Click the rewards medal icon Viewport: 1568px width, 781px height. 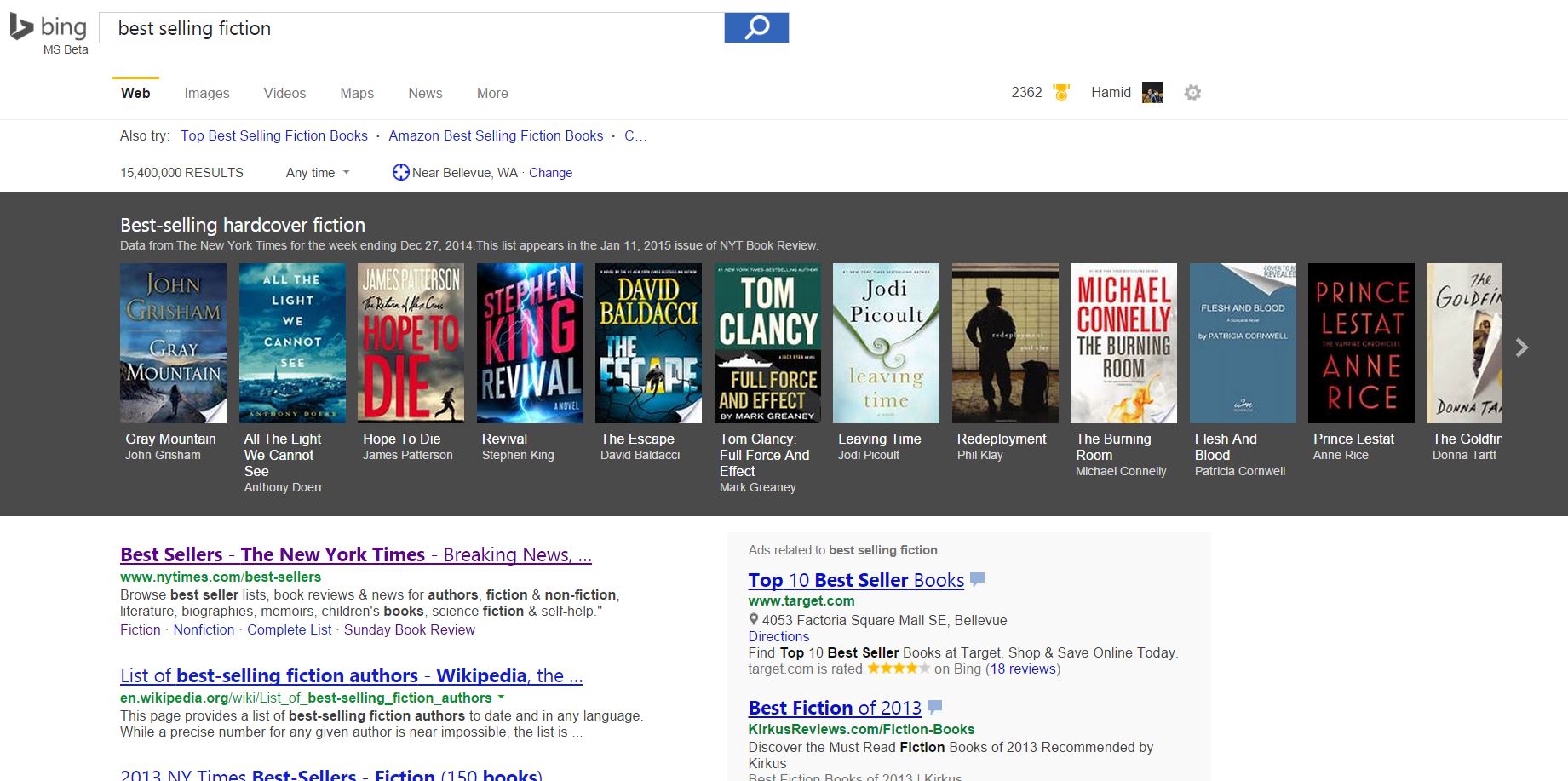tap(1061, 93)
